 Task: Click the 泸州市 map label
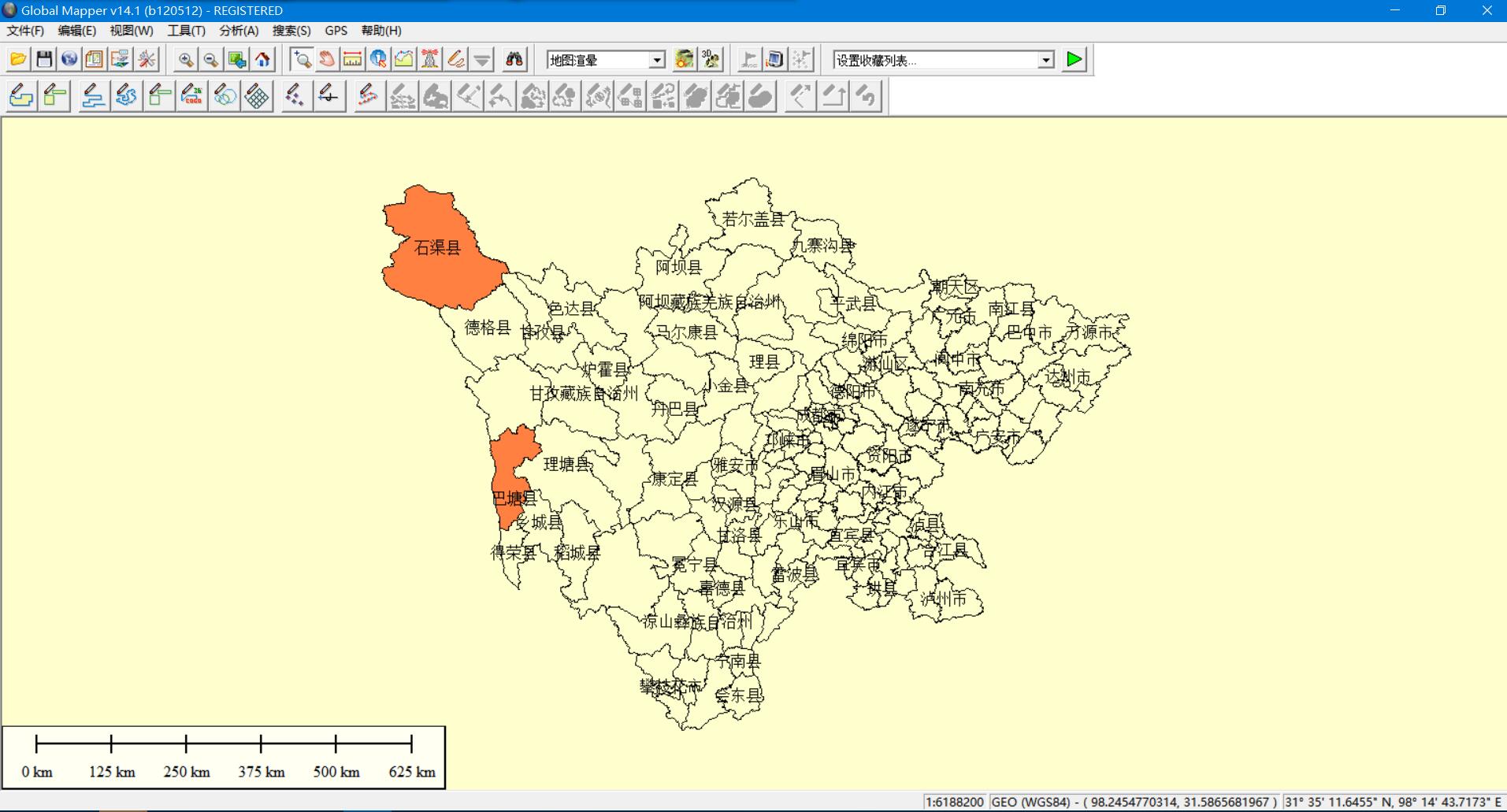[944, 599]
